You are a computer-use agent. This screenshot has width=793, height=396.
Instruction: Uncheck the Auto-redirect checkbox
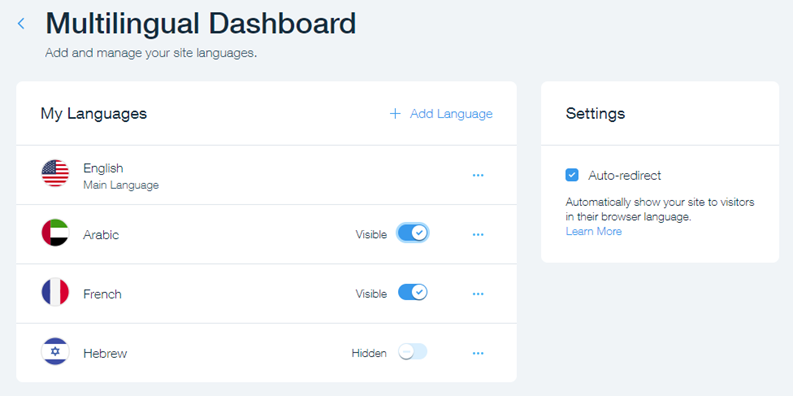572,175
